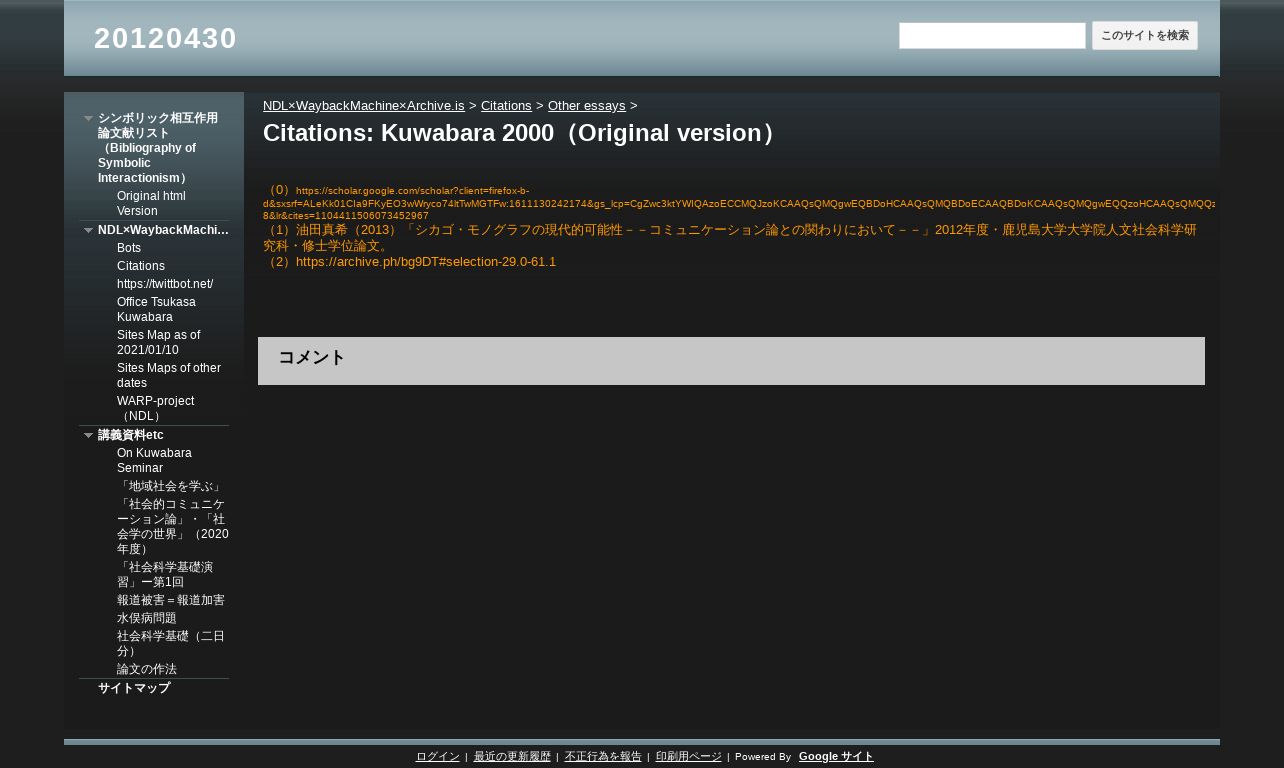The image size is (1284, 768).
Task: Collapse the NDL×WaybackMachi... sidebar section arrow
Action: (88, 231)
